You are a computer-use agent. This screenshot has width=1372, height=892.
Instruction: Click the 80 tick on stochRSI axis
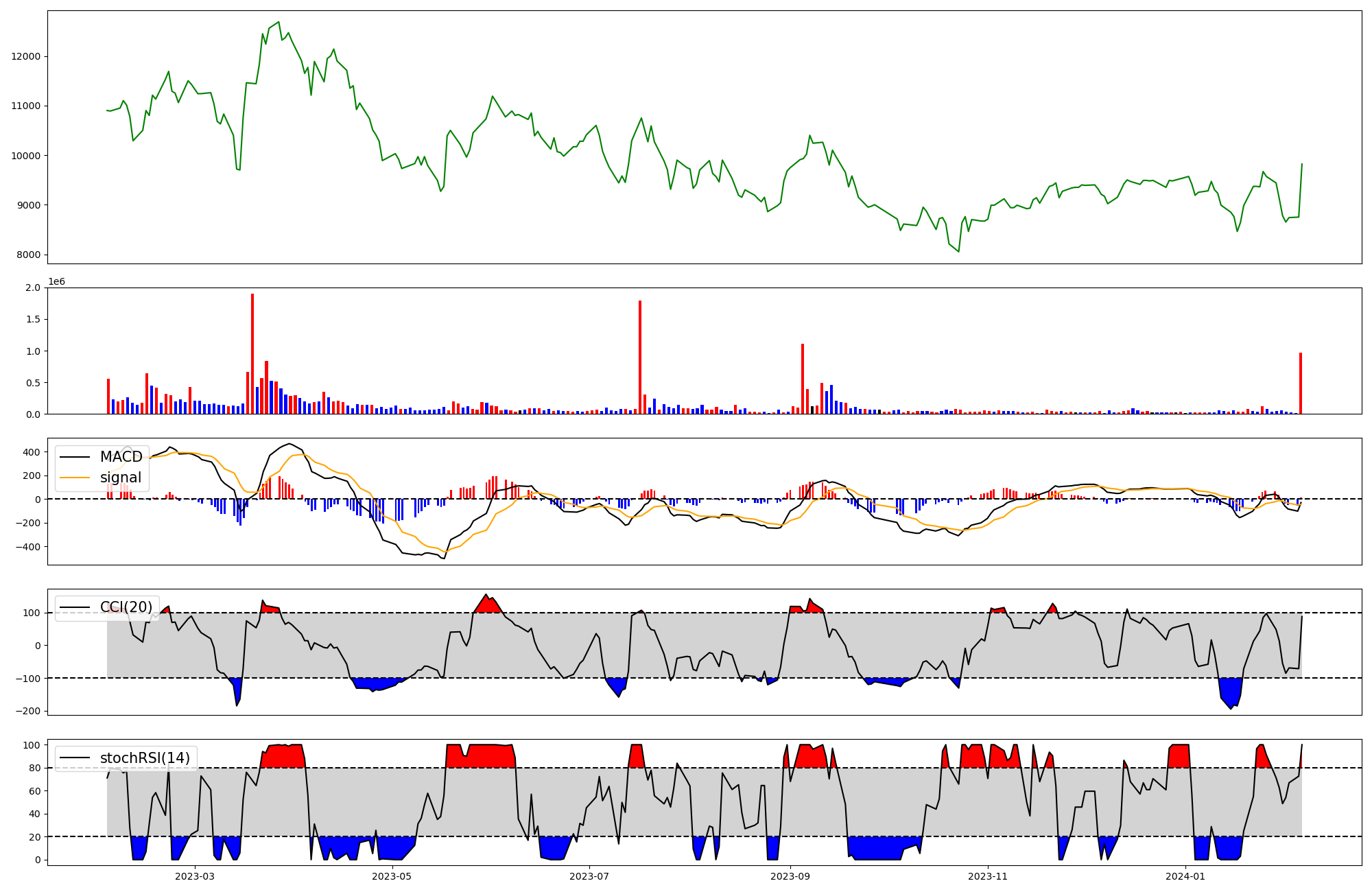tap(36, 768)
